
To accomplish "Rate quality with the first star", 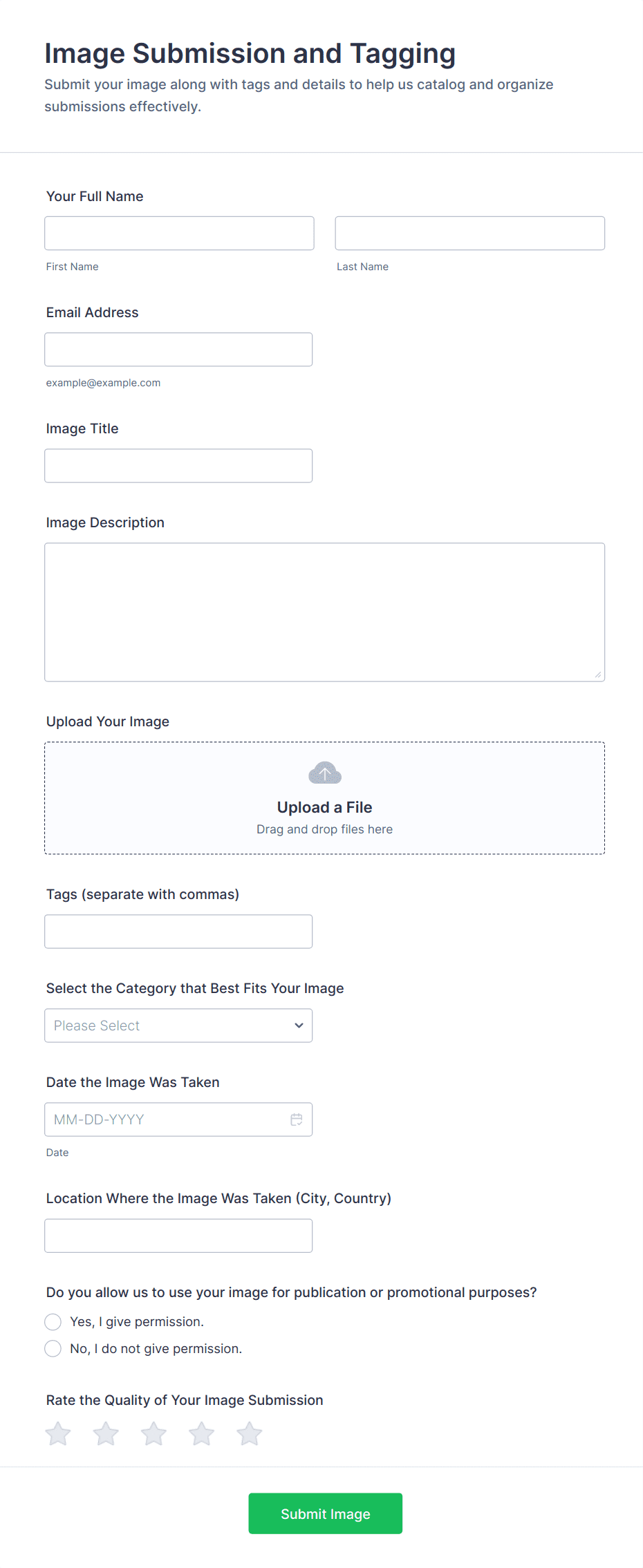I will coord(58,1434).
